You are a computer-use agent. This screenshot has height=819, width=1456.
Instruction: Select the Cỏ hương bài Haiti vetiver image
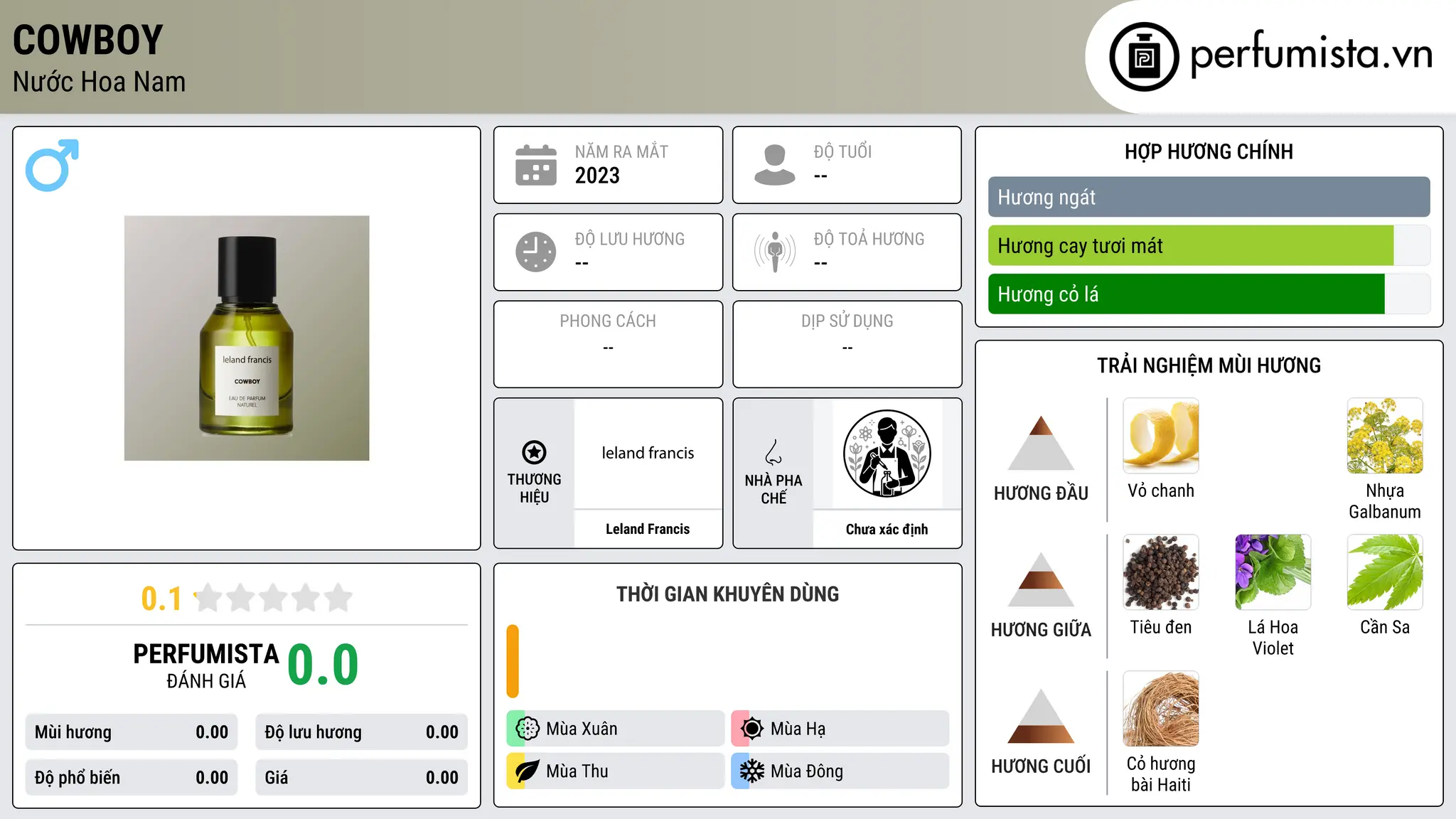pos(1161,709)
